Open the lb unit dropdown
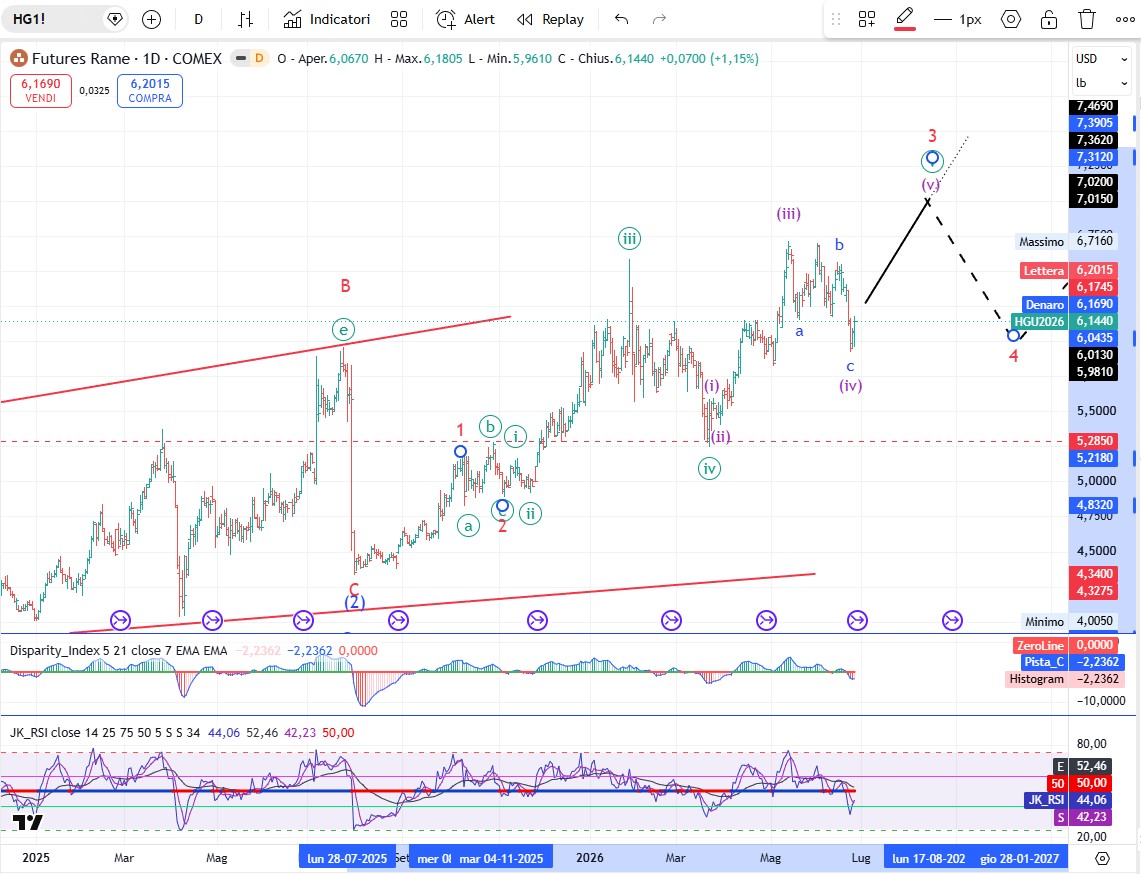The width and height of the screenshot is (1141, 874). tap(1102, 83)
